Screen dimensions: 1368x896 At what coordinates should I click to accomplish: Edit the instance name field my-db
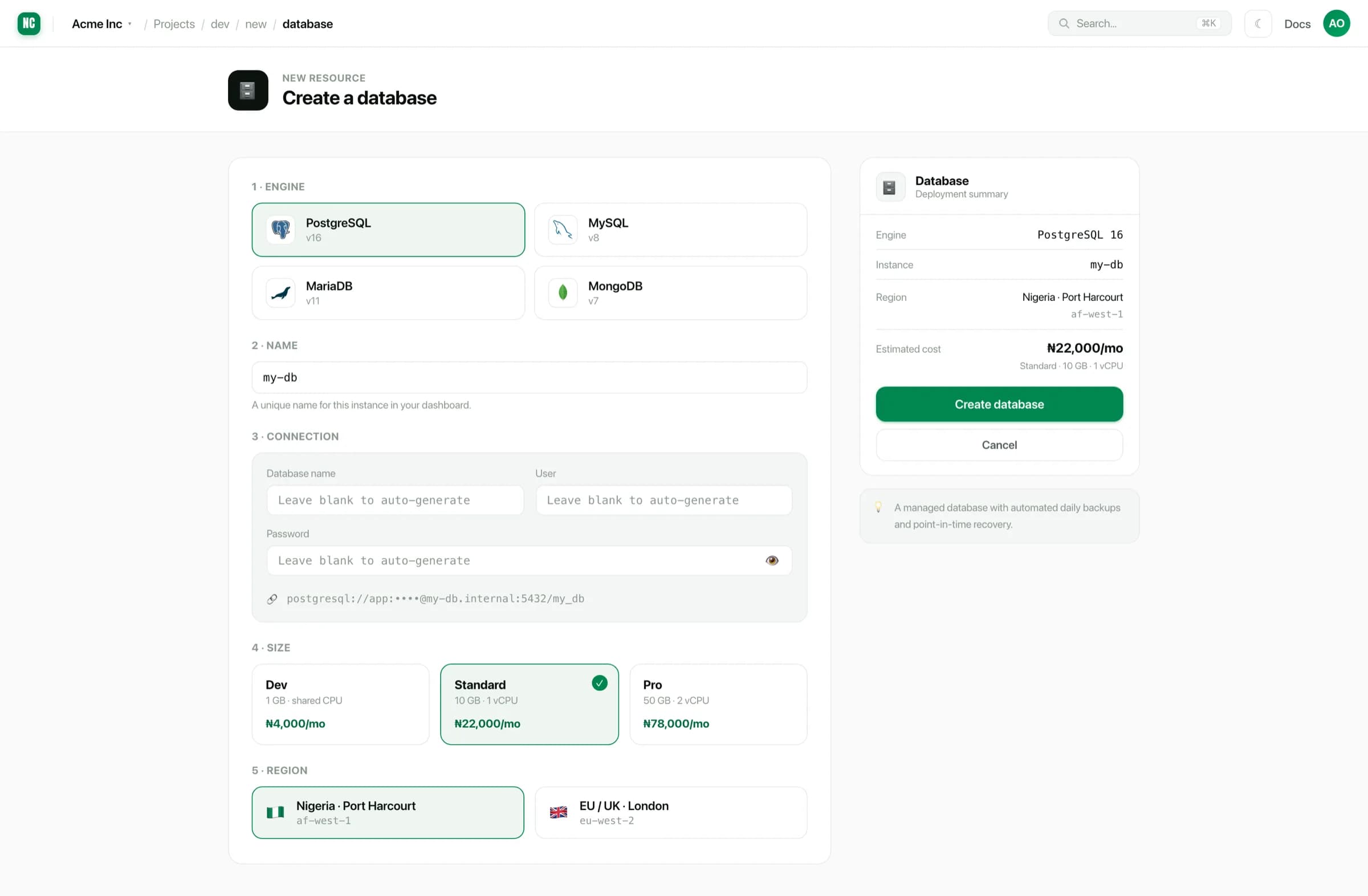click(x=530, y=377)
